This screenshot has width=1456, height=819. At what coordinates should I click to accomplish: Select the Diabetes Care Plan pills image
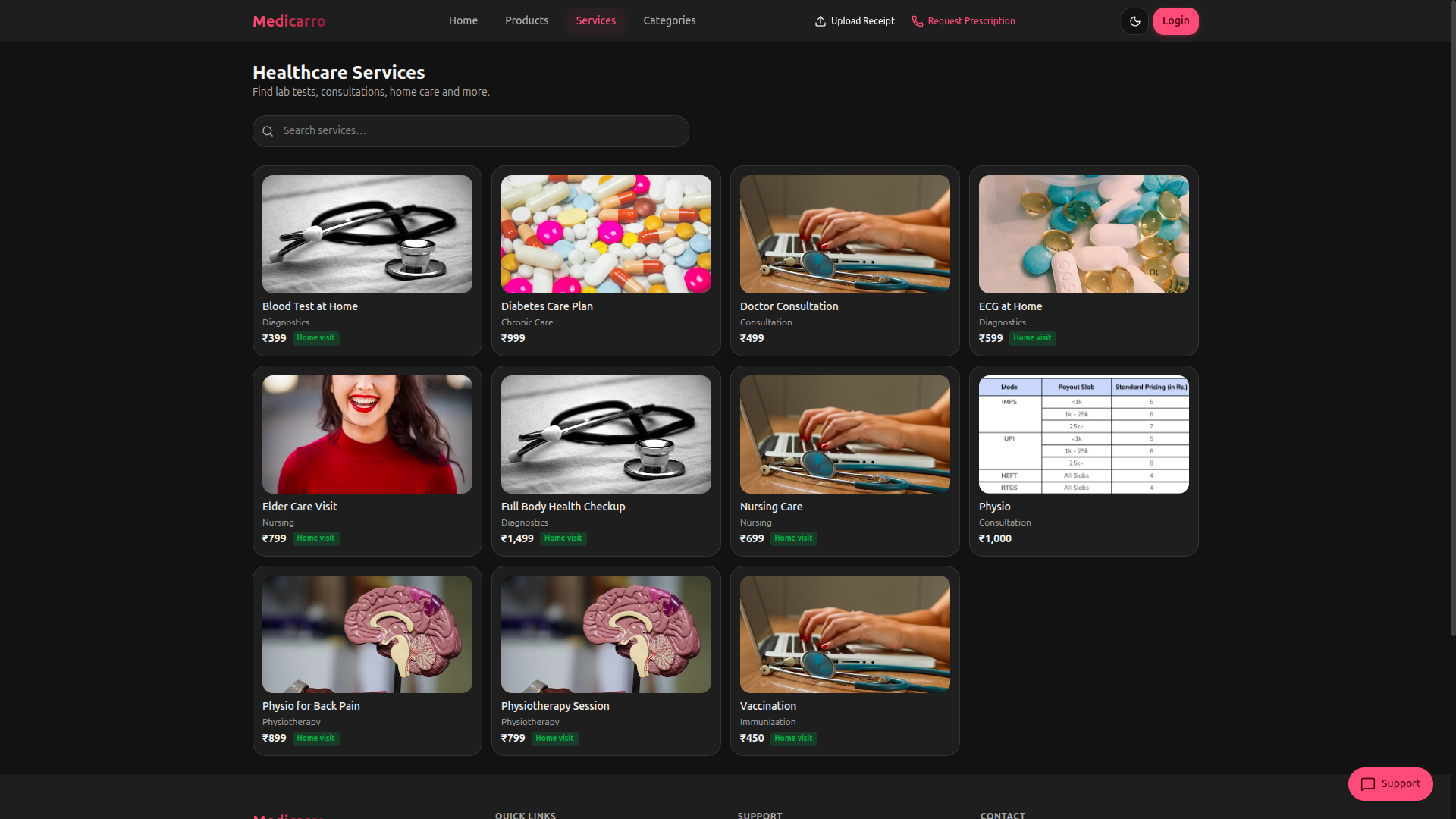click(x=606, y=234)
